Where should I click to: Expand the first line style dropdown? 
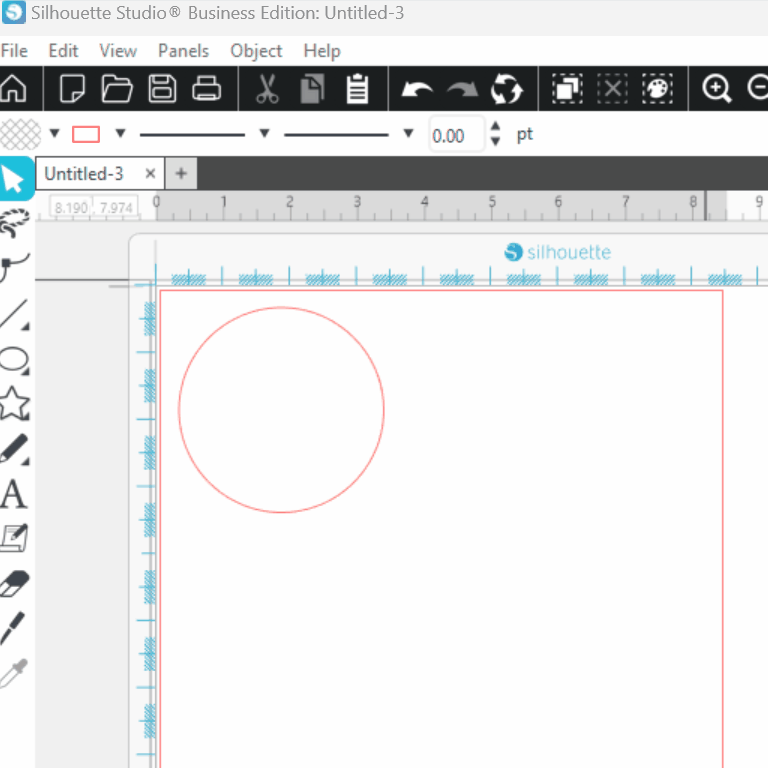click(x=264, y=133)
